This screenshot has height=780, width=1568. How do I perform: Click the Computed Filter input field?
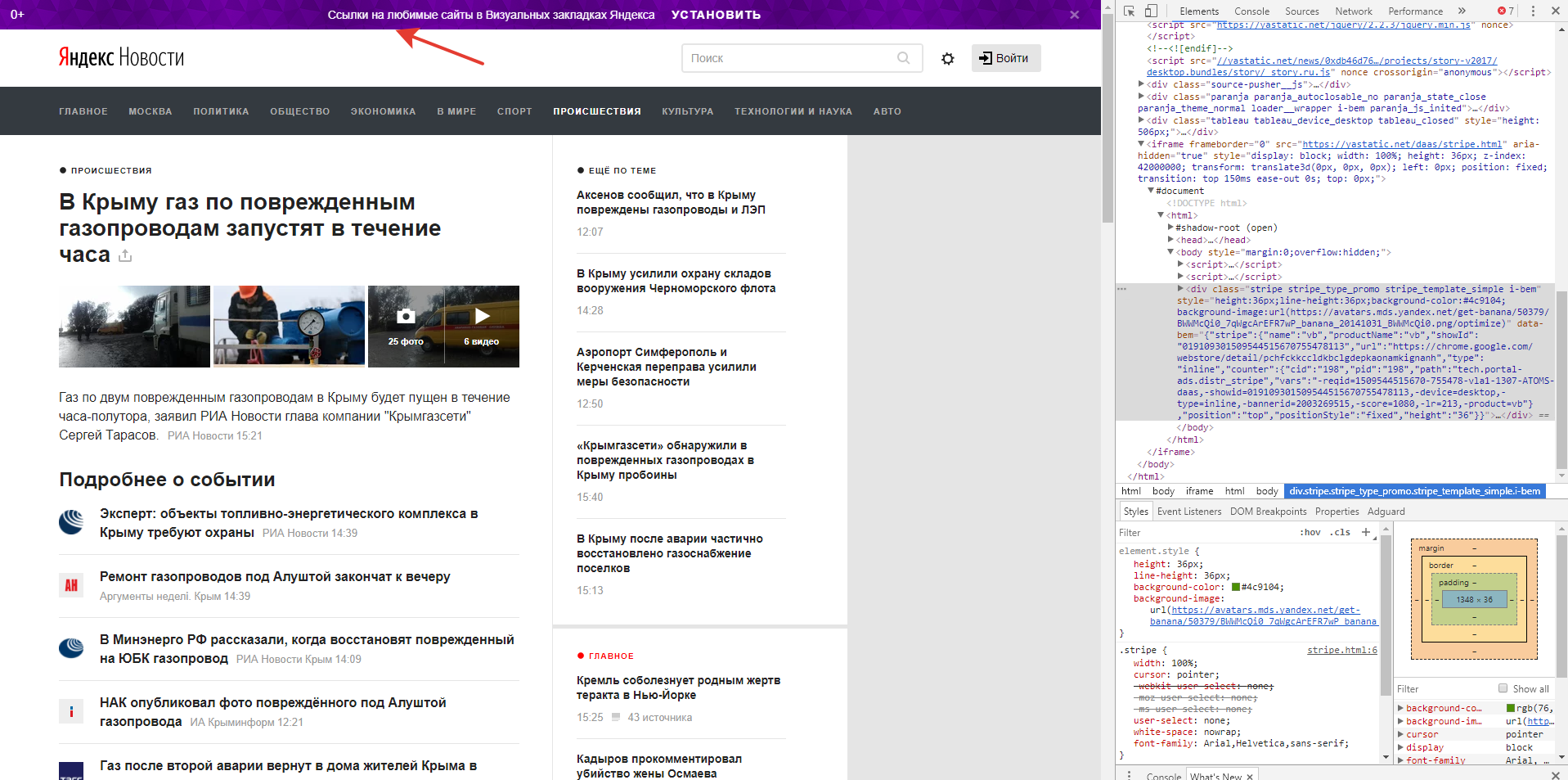click(x=1445, y=688)
